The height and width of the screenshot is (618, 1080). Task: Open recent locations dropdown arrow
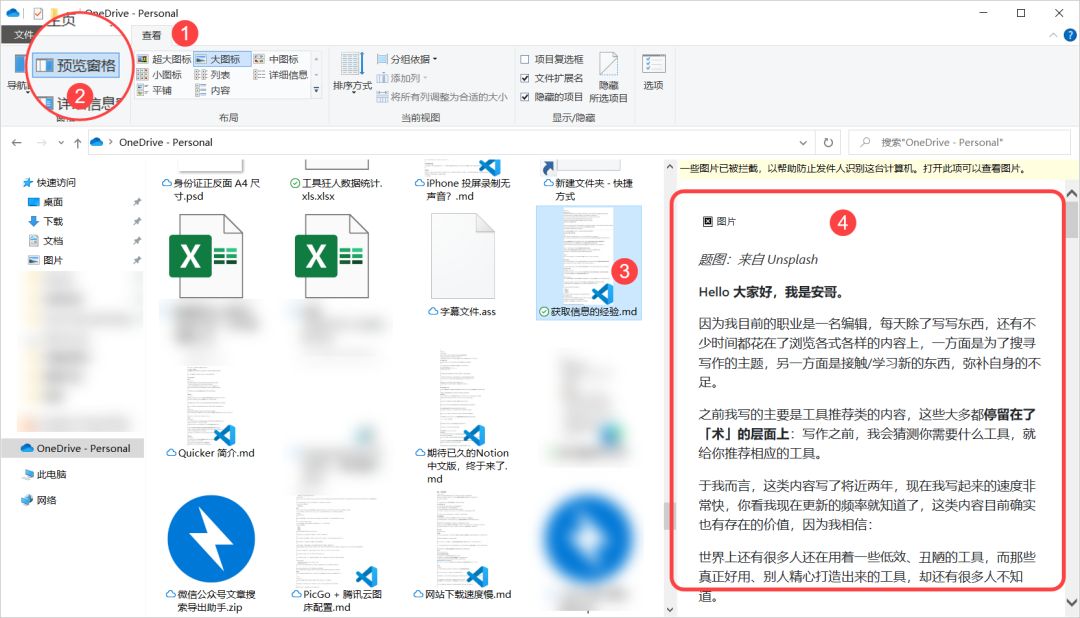[61, 143]
